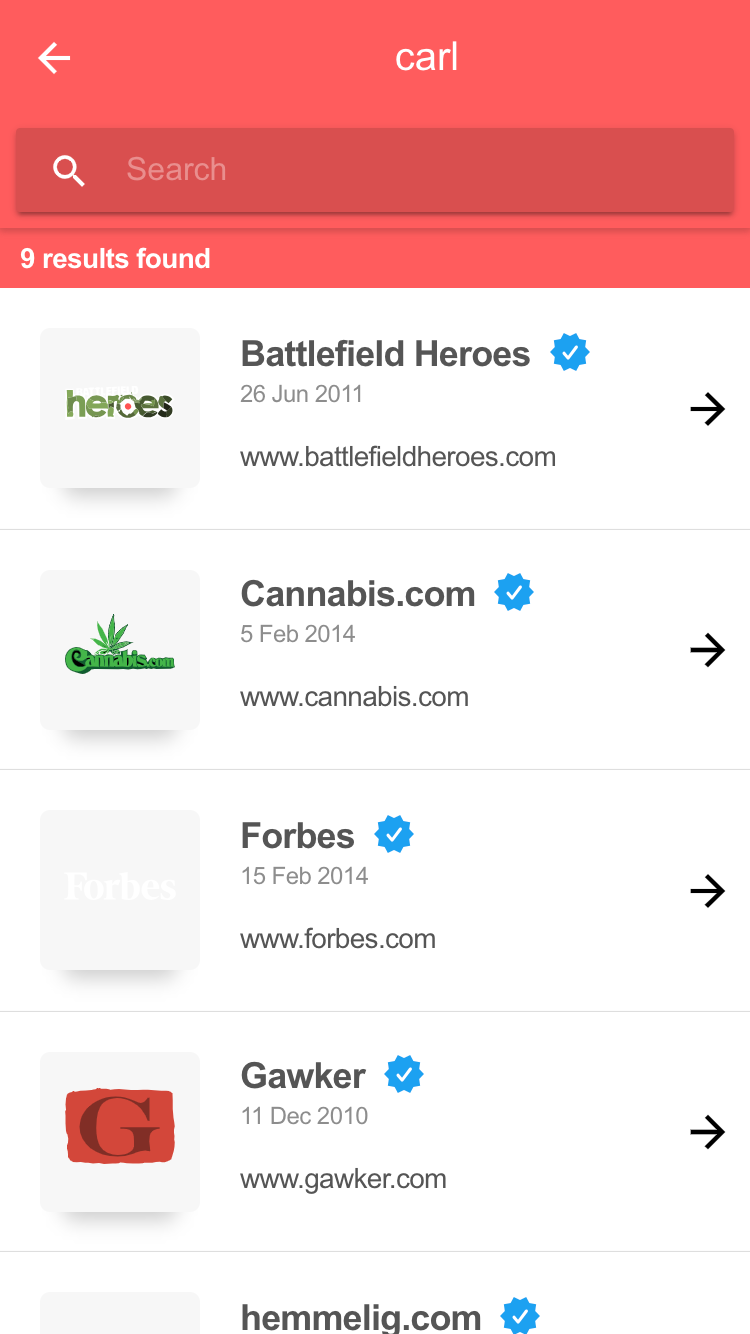
Task: Select the Cannabis.com logo thumbnail
Action: (x=120, y=650)
